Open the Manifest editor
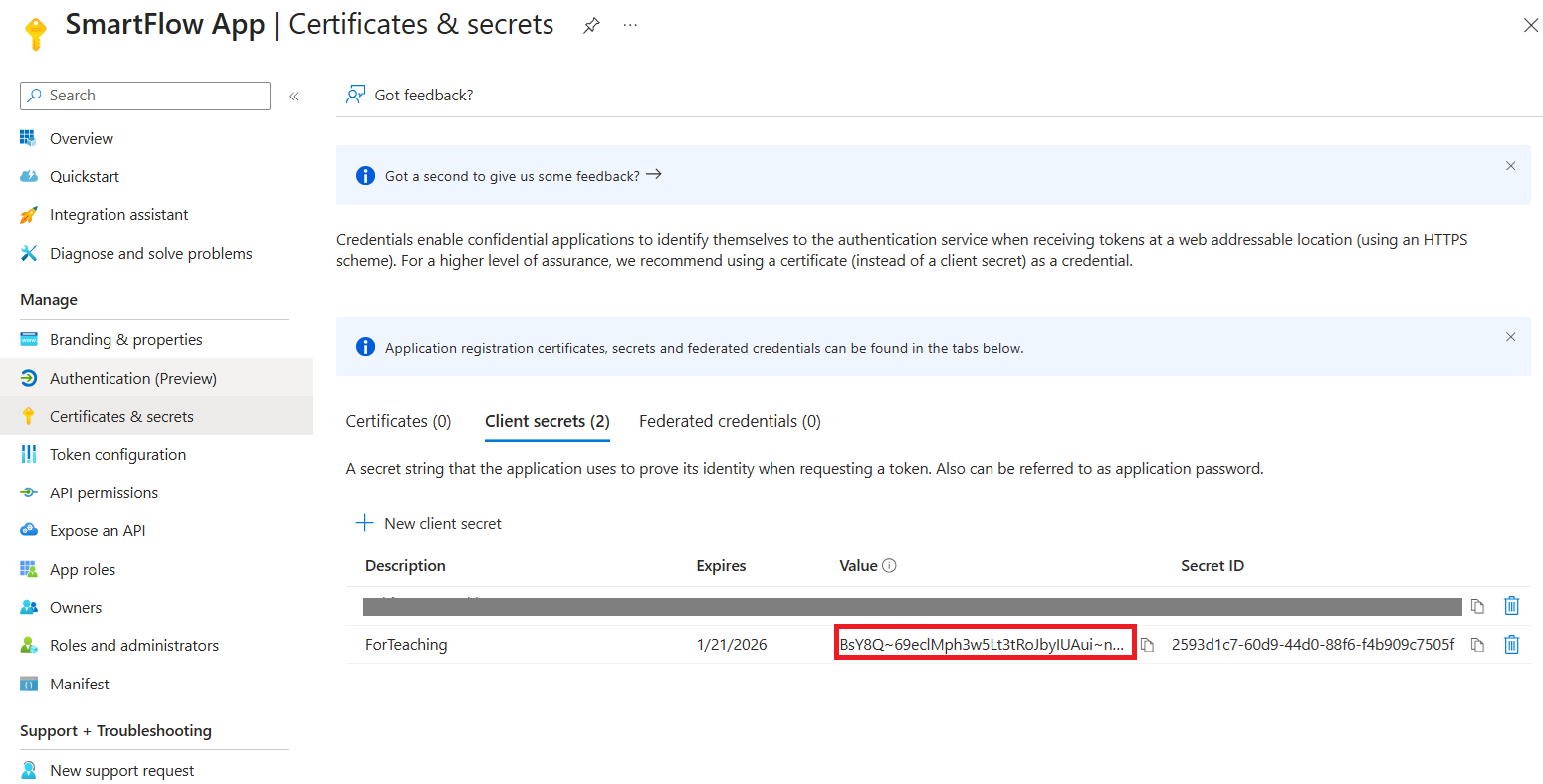 [x=80, y=684]
